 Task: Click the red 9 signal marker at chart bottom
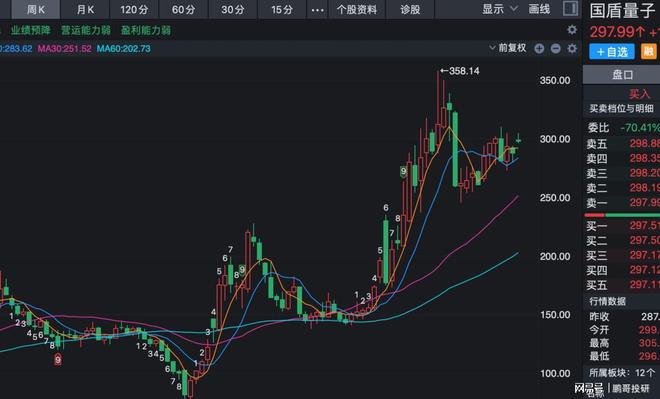(x=58, y=360)
